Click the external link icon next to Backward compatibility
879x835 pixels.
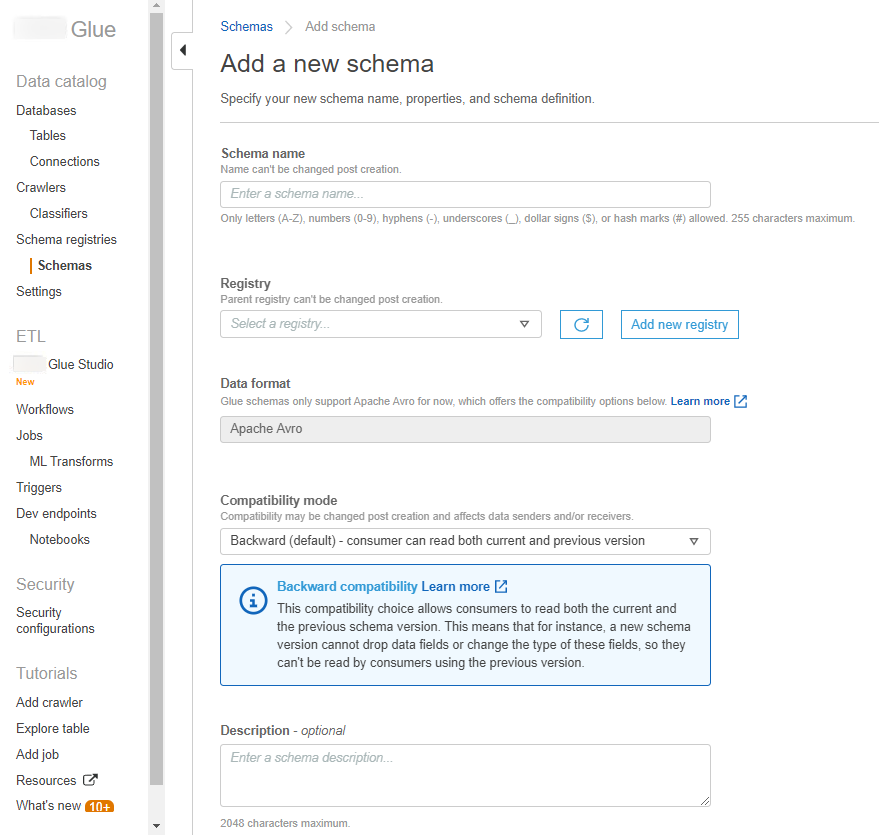point(501,586)
